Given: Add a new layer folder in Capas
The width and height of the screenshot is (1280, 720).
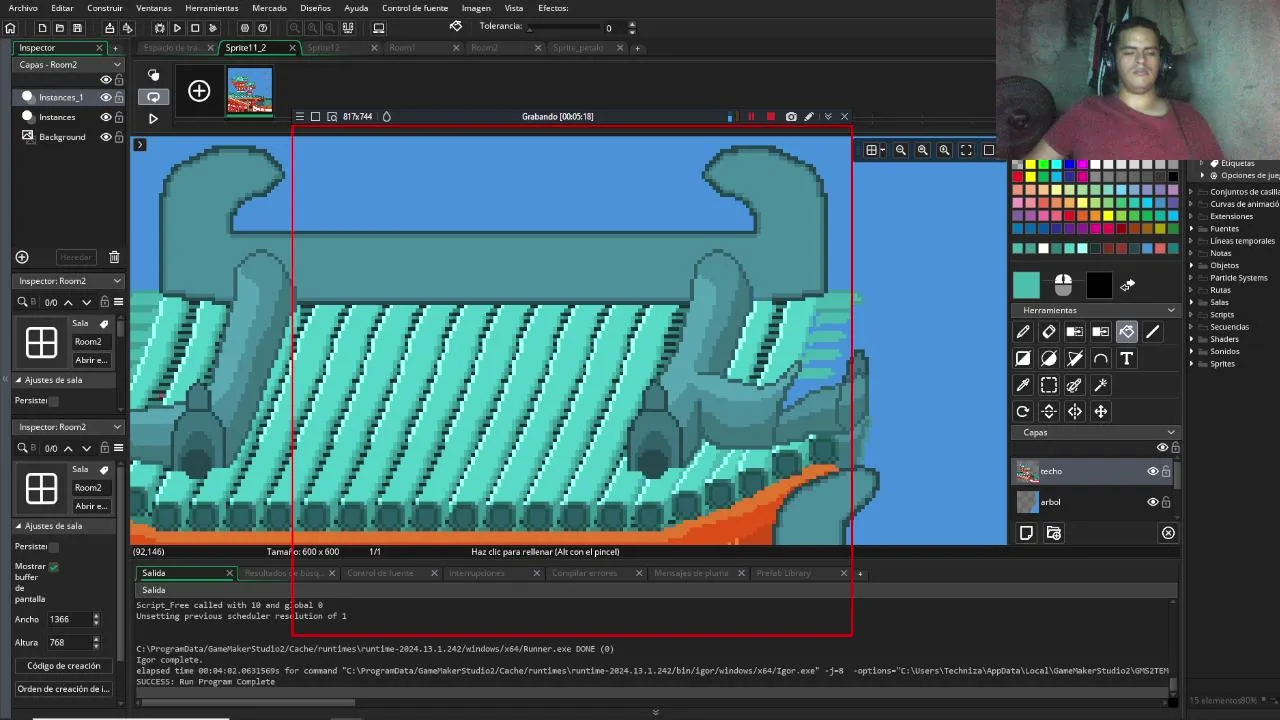Looking at the screenshot, I should point(1053,533).
